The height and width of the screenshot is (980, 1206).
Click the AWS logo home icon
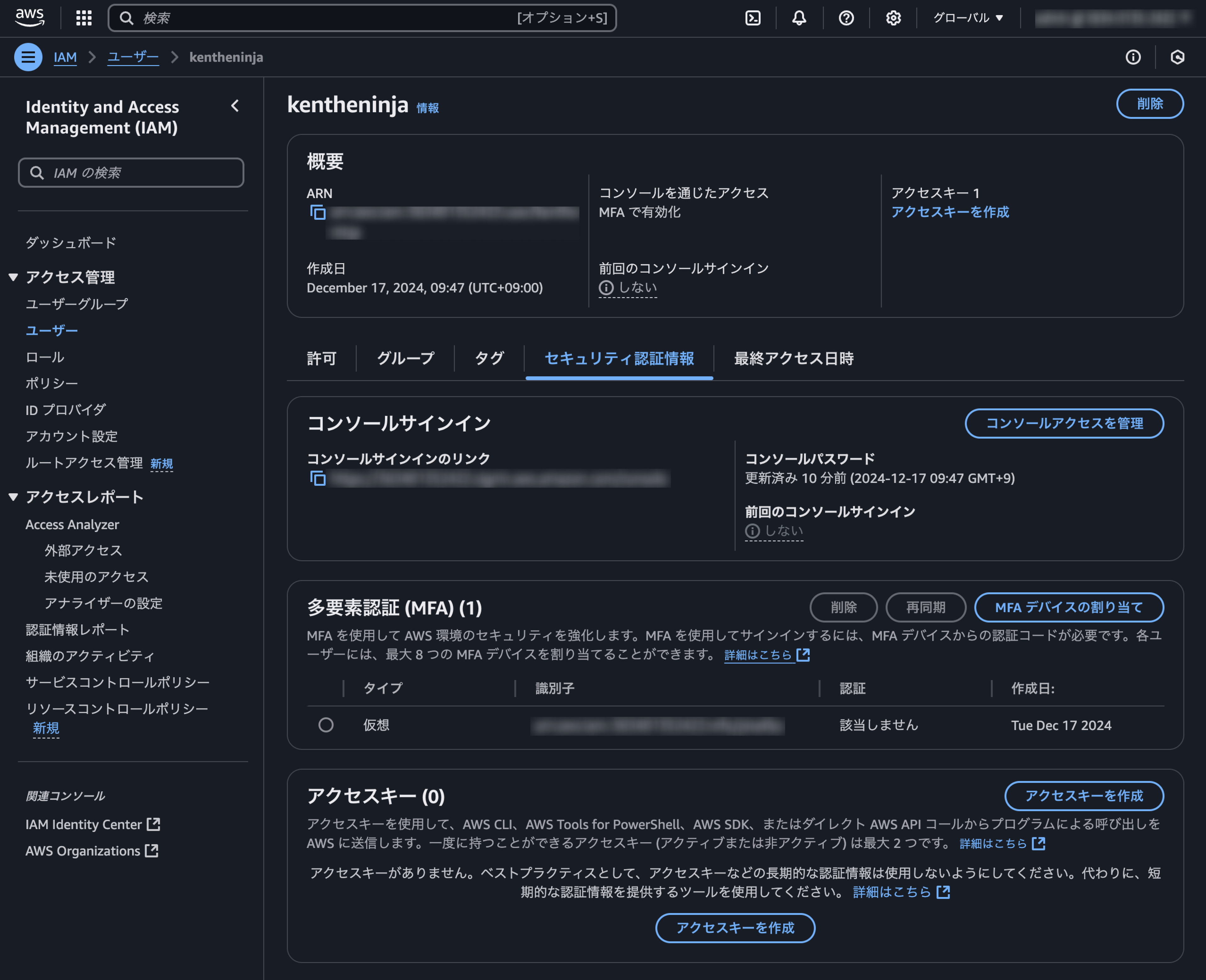point(29,18)
